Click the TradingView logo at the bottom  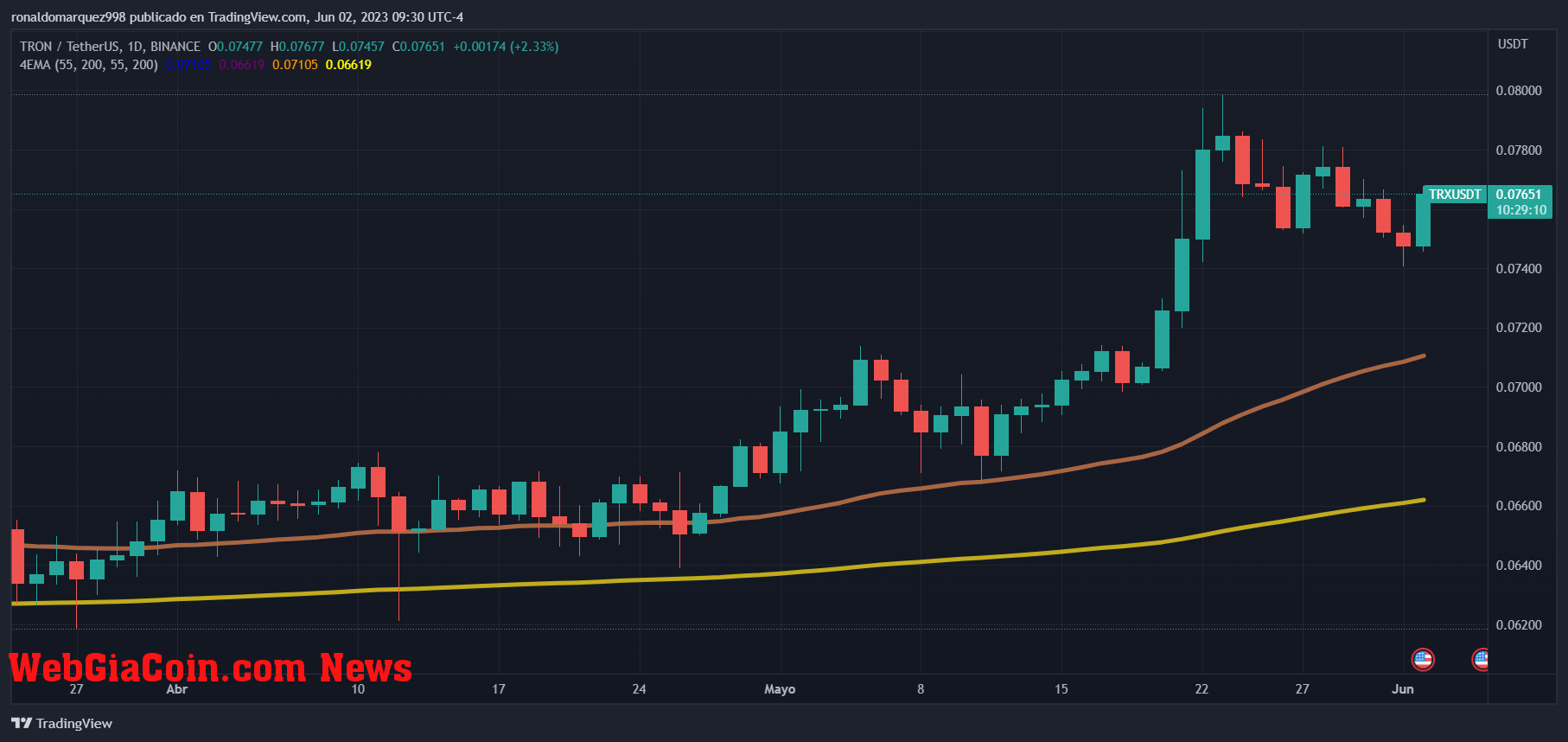point(62,723)
